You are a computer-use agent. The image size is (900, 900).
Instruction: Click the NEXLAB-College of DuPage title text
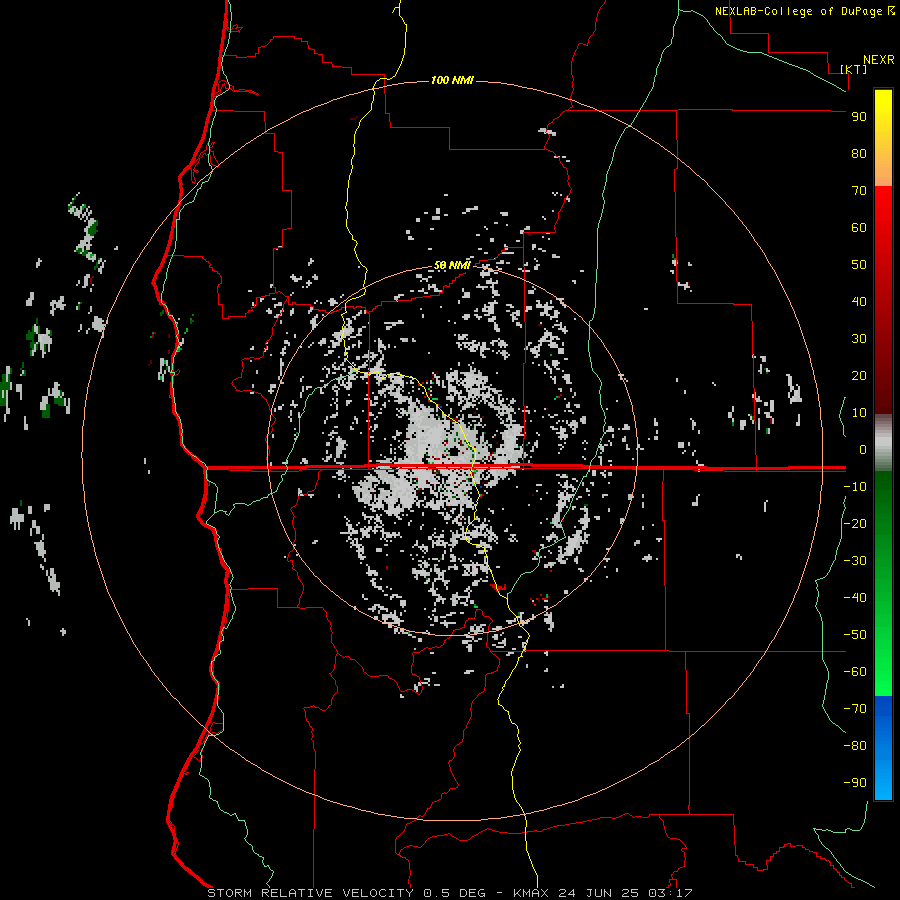(x=798, y=11)
